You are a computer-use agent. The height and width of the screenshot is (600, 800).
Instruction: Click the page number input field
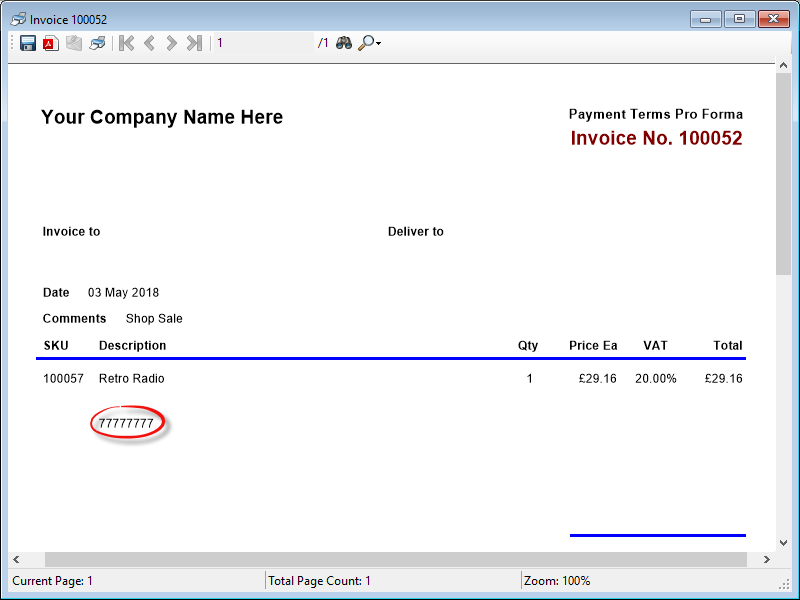(263, 43)
